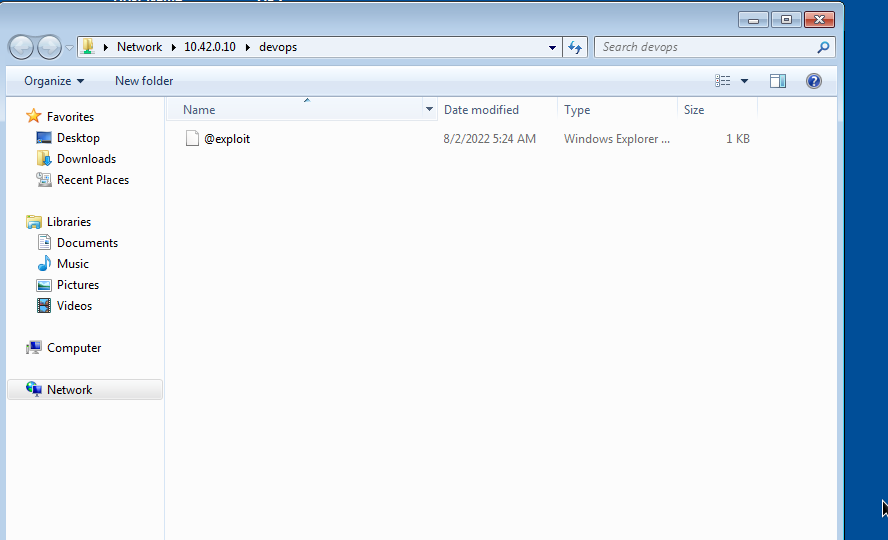Select the @exploit file
The height and width of the screenshot is (540, 888).
click(x=227, y=139)
